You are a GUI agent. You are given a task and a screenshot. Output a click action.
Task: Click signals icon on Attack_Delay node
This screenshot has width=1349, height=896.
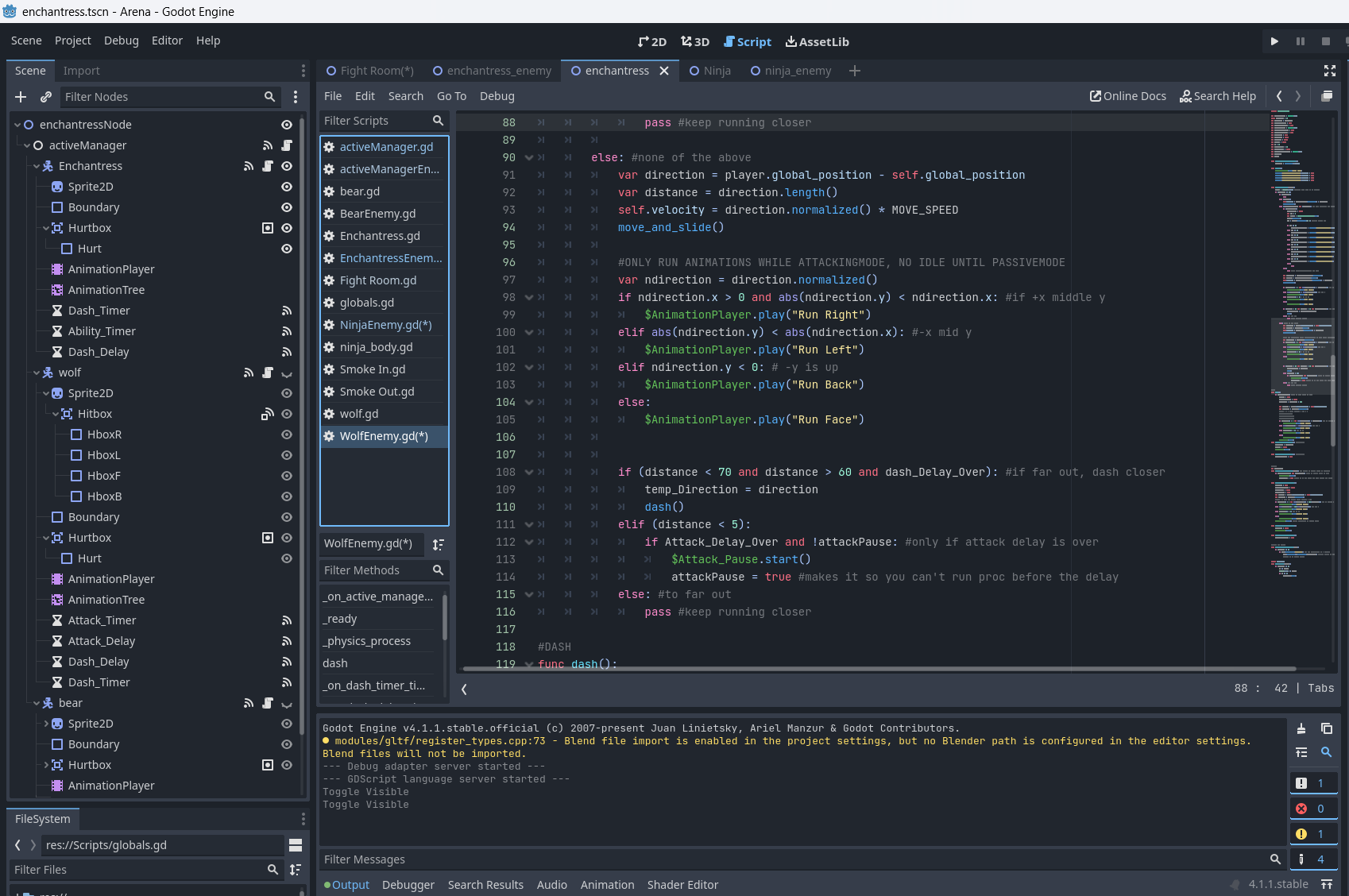[287, 641]
